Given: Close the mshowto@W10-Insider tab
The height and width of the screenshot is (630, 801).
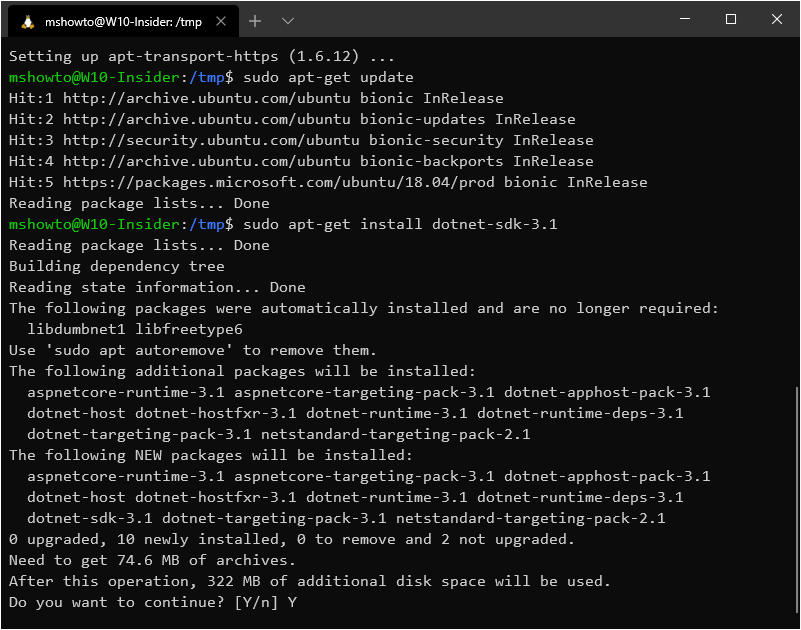Looking at the screenshot, I should [x=221, y=21].
